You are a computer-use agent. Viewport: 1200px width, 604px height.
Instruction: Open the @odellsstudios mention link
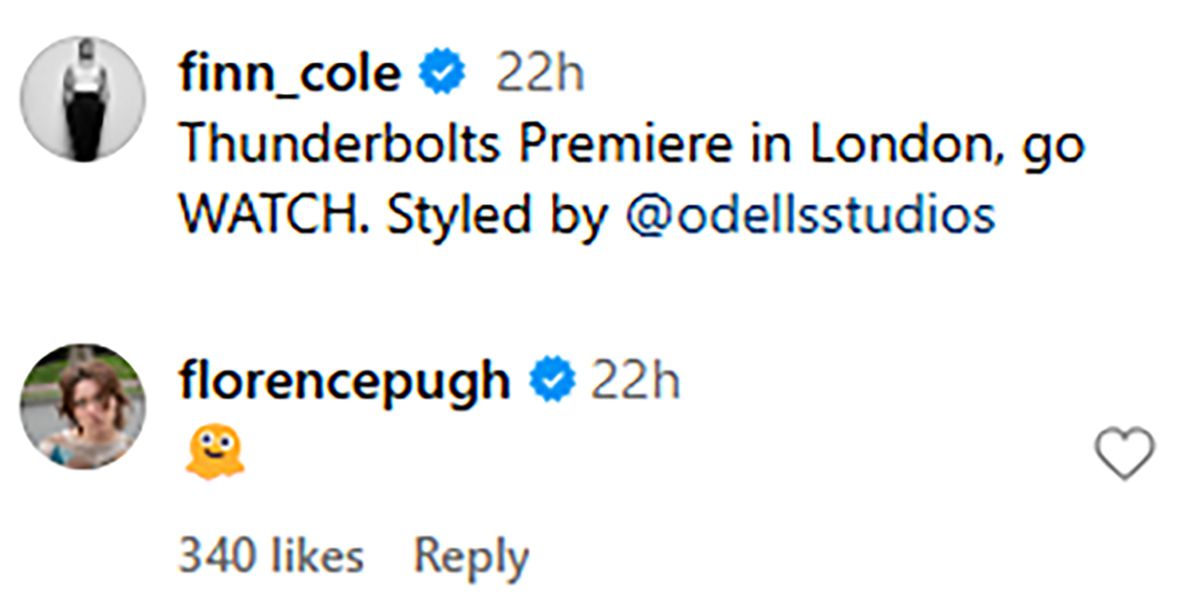809,216
